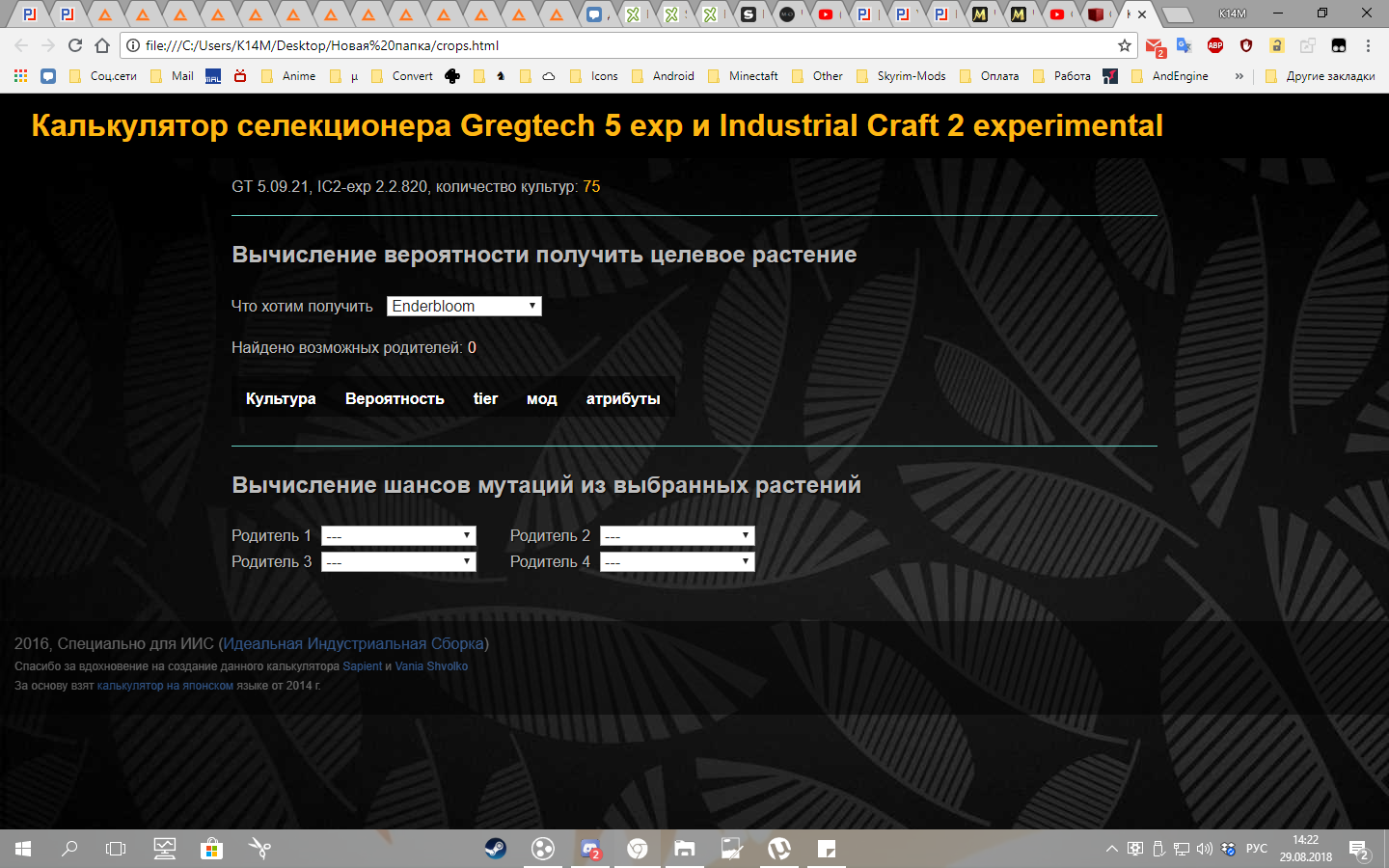1389x868 pixels.
Task: Show hidden system tray icons
Action: [1112, 849]
